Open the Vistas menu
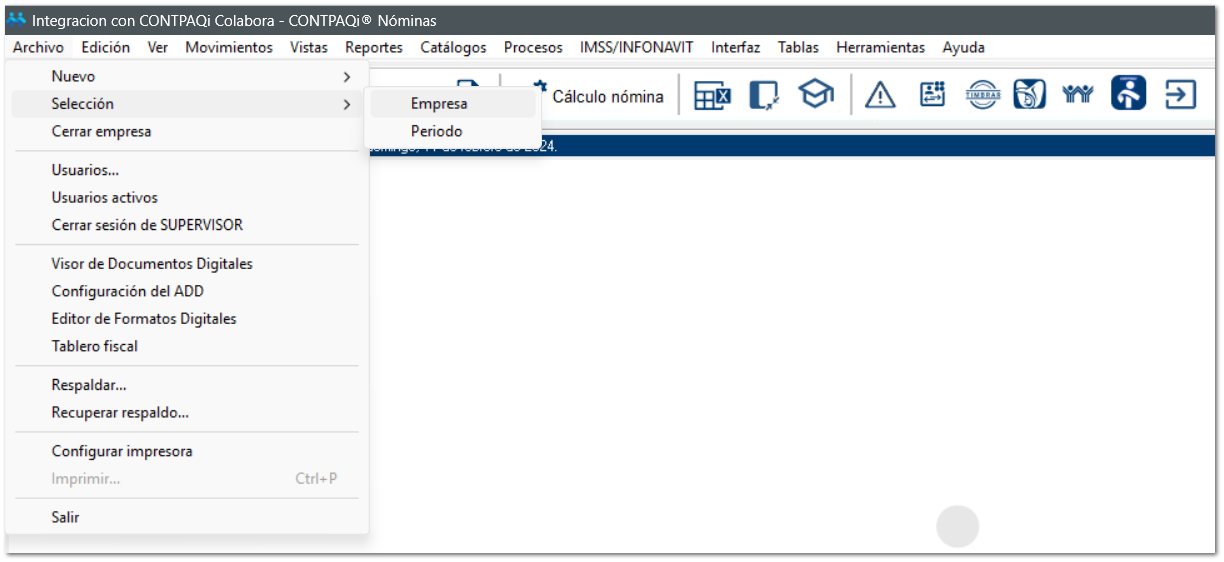Screen dimensions: 1224x562 tap(309, 47)
